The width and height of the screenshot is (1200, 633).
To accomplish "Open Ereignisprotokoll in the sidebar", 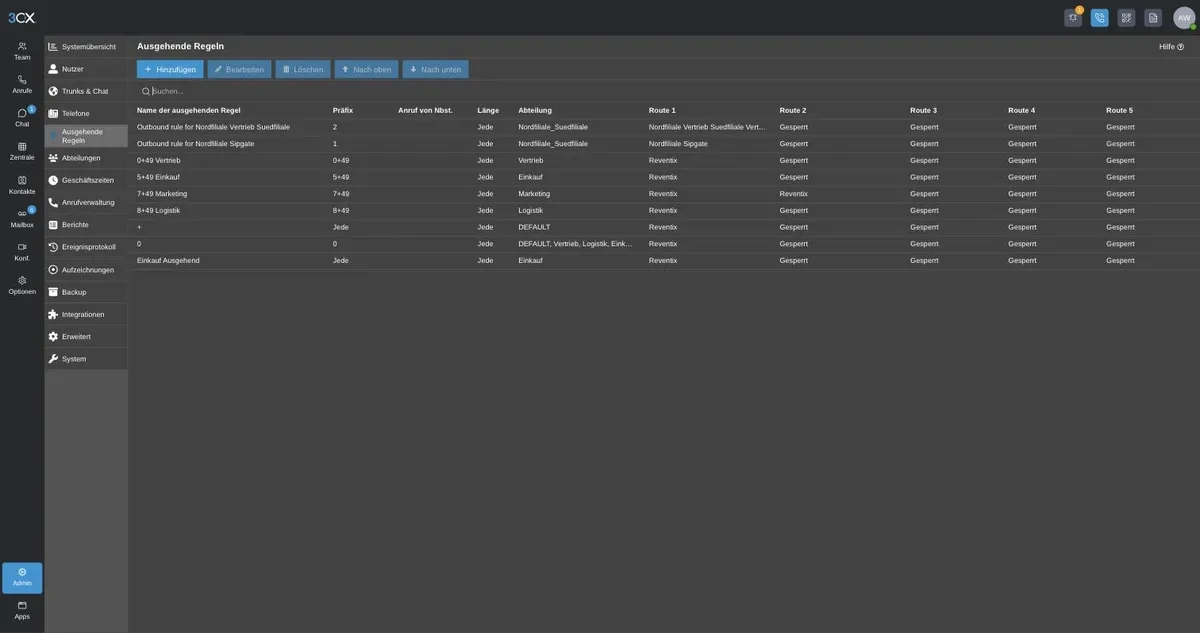I will point(86,247).
